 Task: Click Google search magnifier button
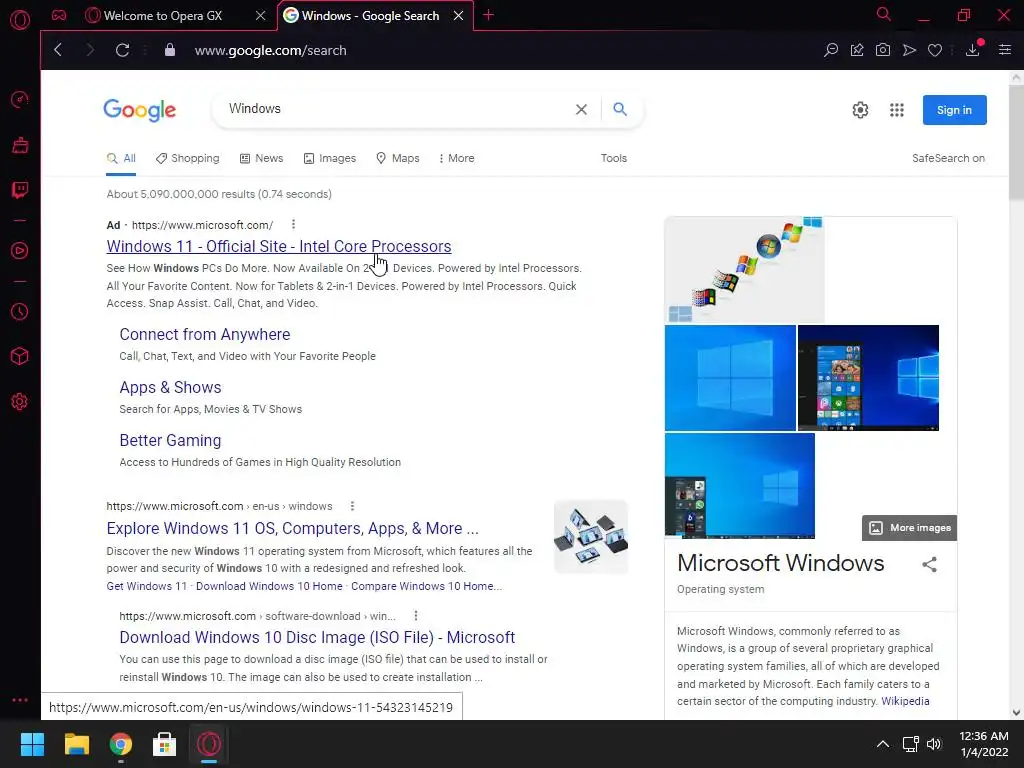pyautogui.click(x=620, y=109)
